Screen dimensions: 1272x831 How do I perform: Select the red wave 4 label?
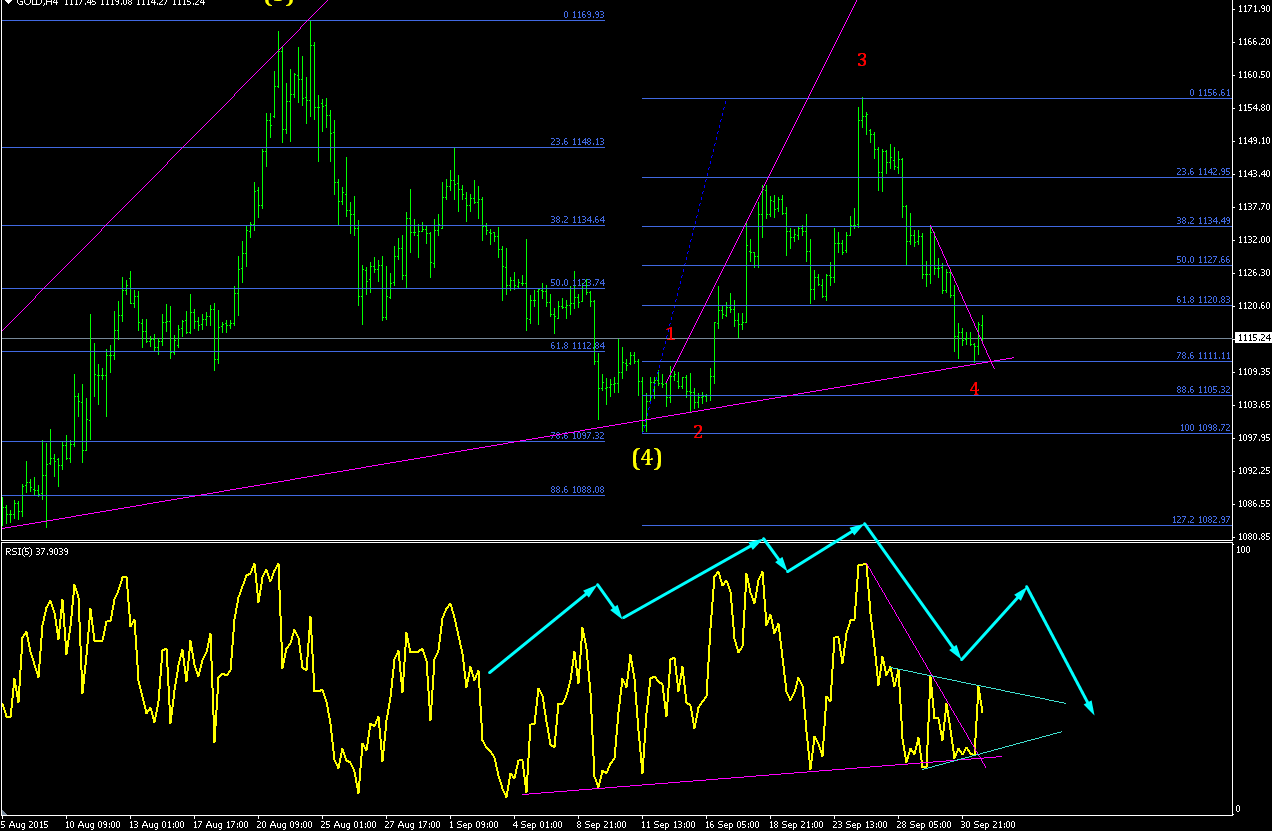[974, 389]
